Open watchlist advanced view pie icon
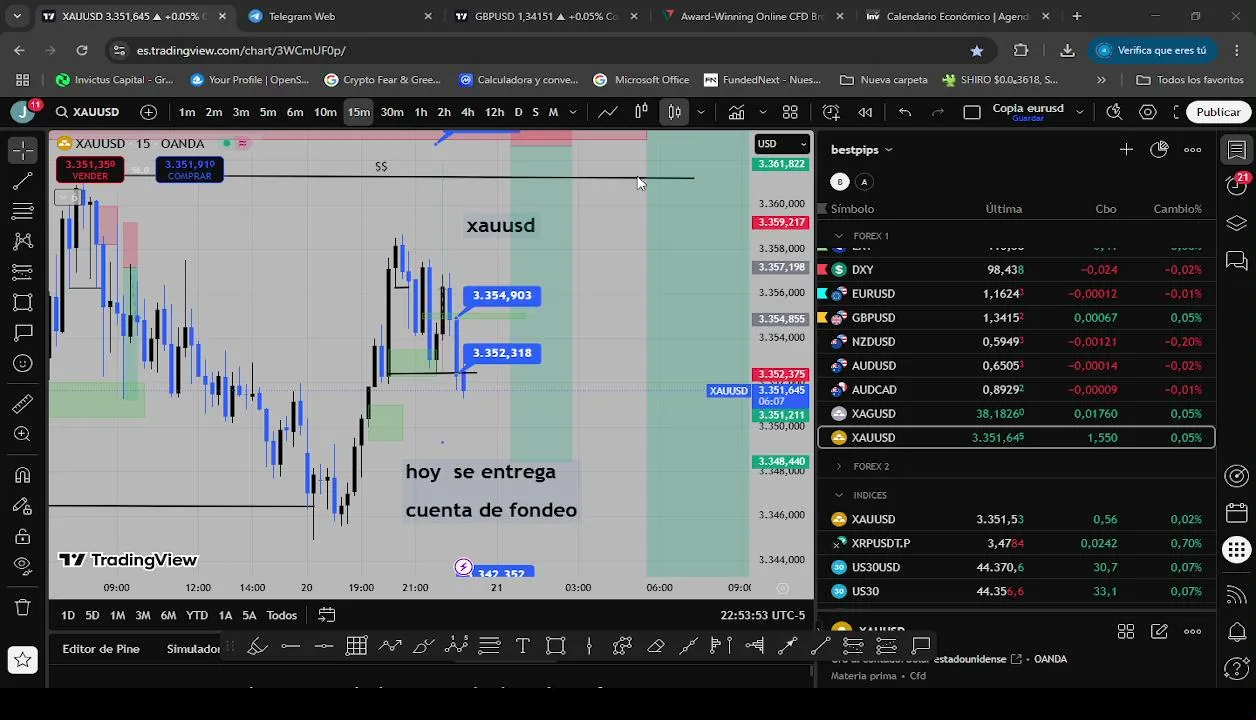The width and height of the screenshot is (1256, 720). pyautogui.click(x=1159, y=150)
